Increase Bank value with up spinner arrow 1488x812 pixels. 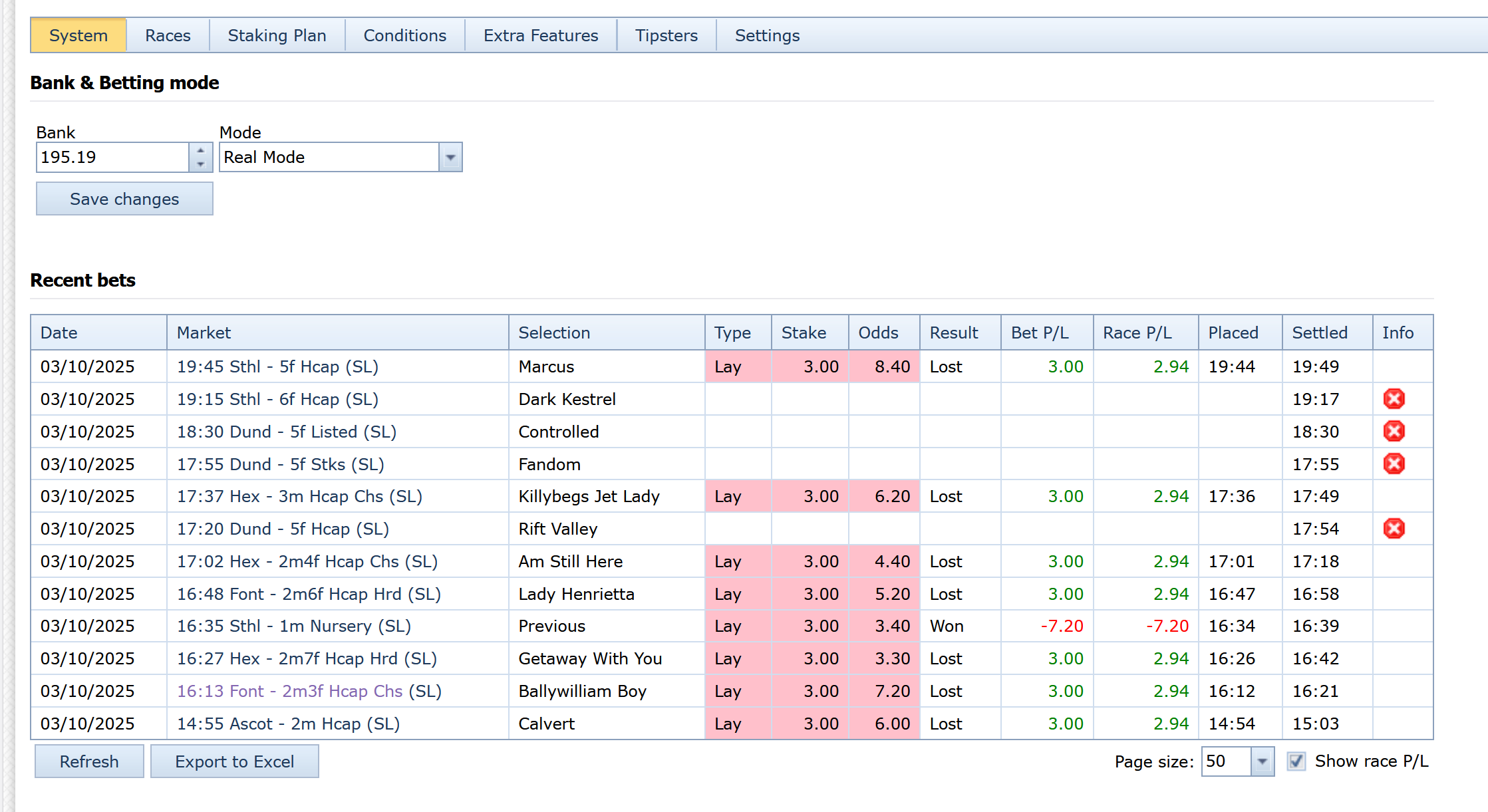(200, 151)
